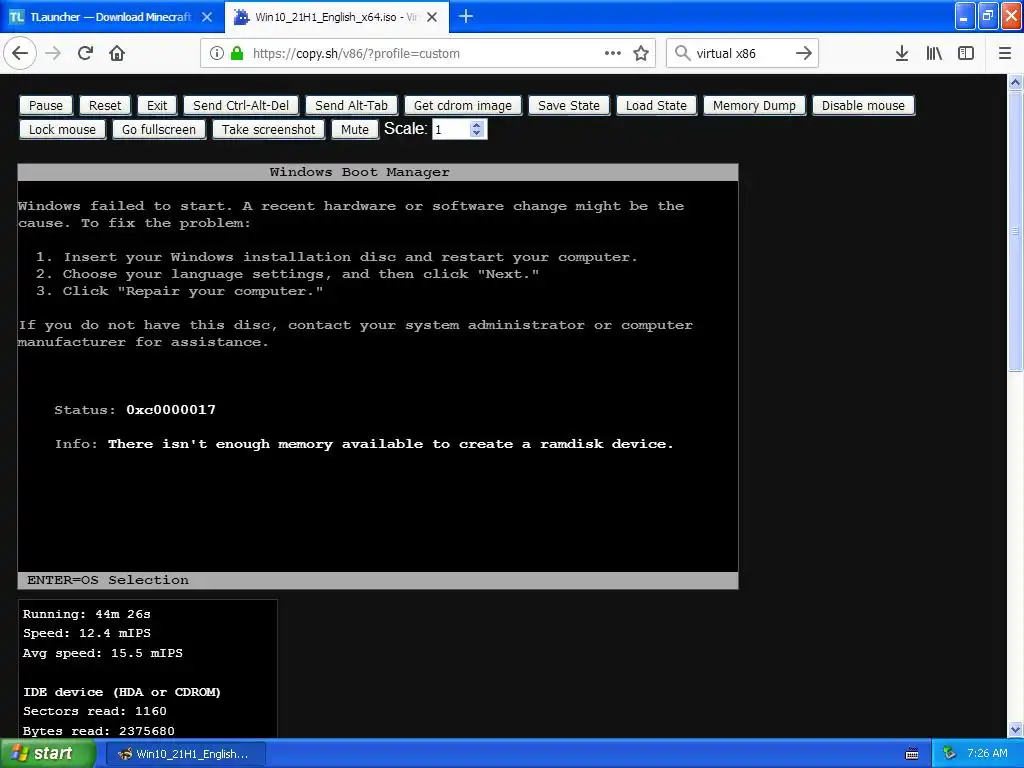Viewport: 1024px width, 768px height.
Task: Open the downloads arrow icon
Action: pyautogui.click(x=902, y=53)
